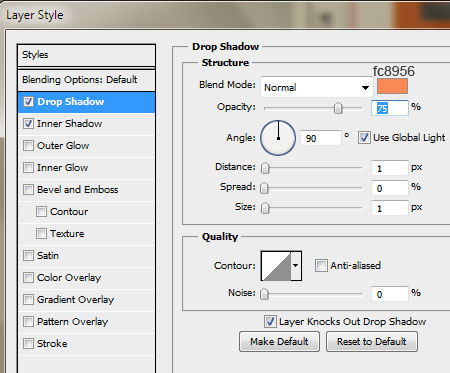Select Styles in the left panel

(x=86, y=55)
